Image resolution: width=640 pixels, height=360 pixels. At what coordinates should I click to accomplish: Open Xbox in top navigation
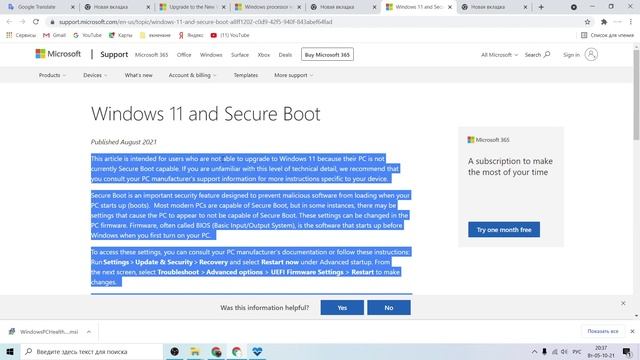[x=264, y=55]
